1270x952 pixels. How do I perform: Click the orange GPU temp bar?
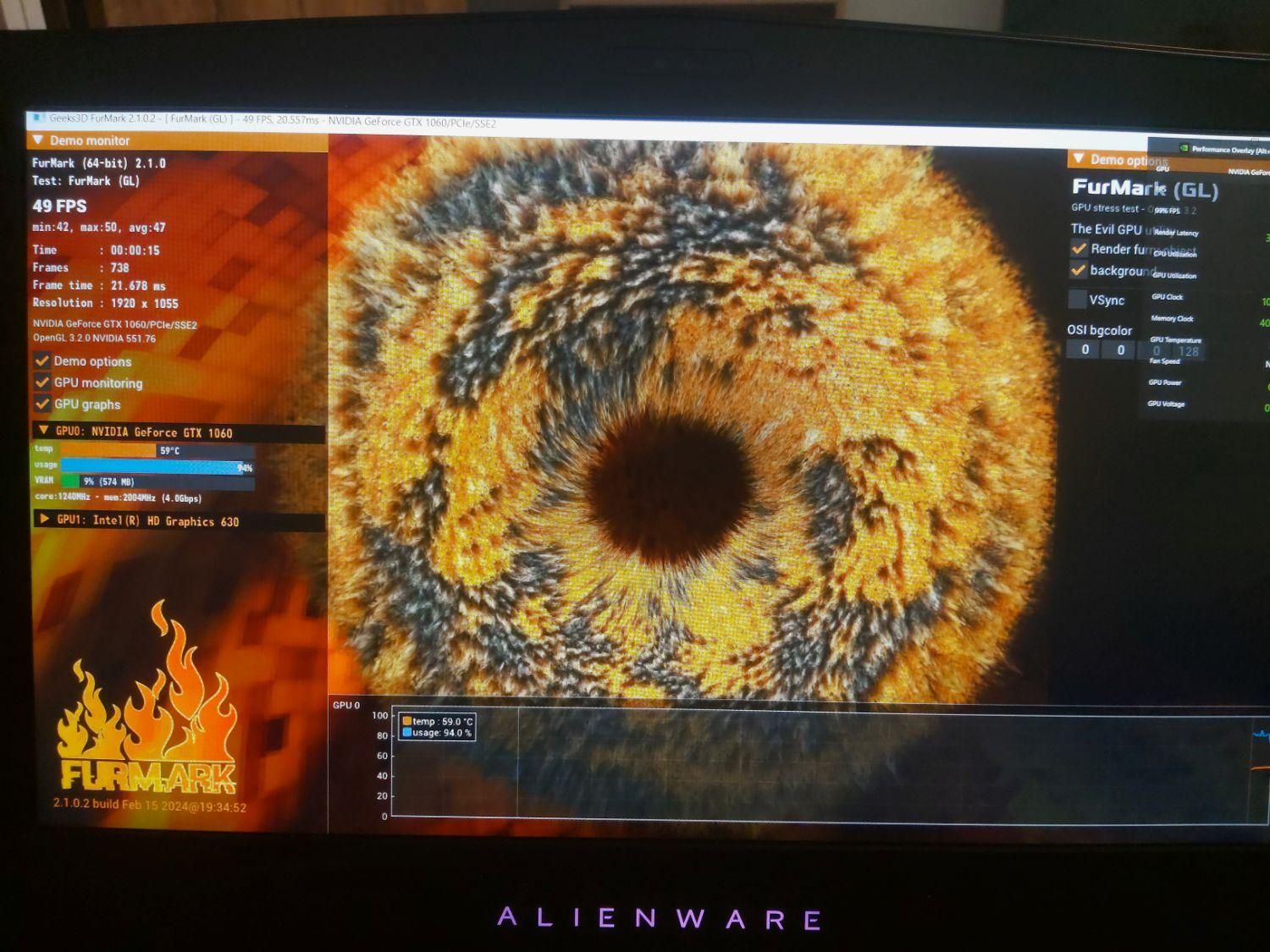point(108,450)
